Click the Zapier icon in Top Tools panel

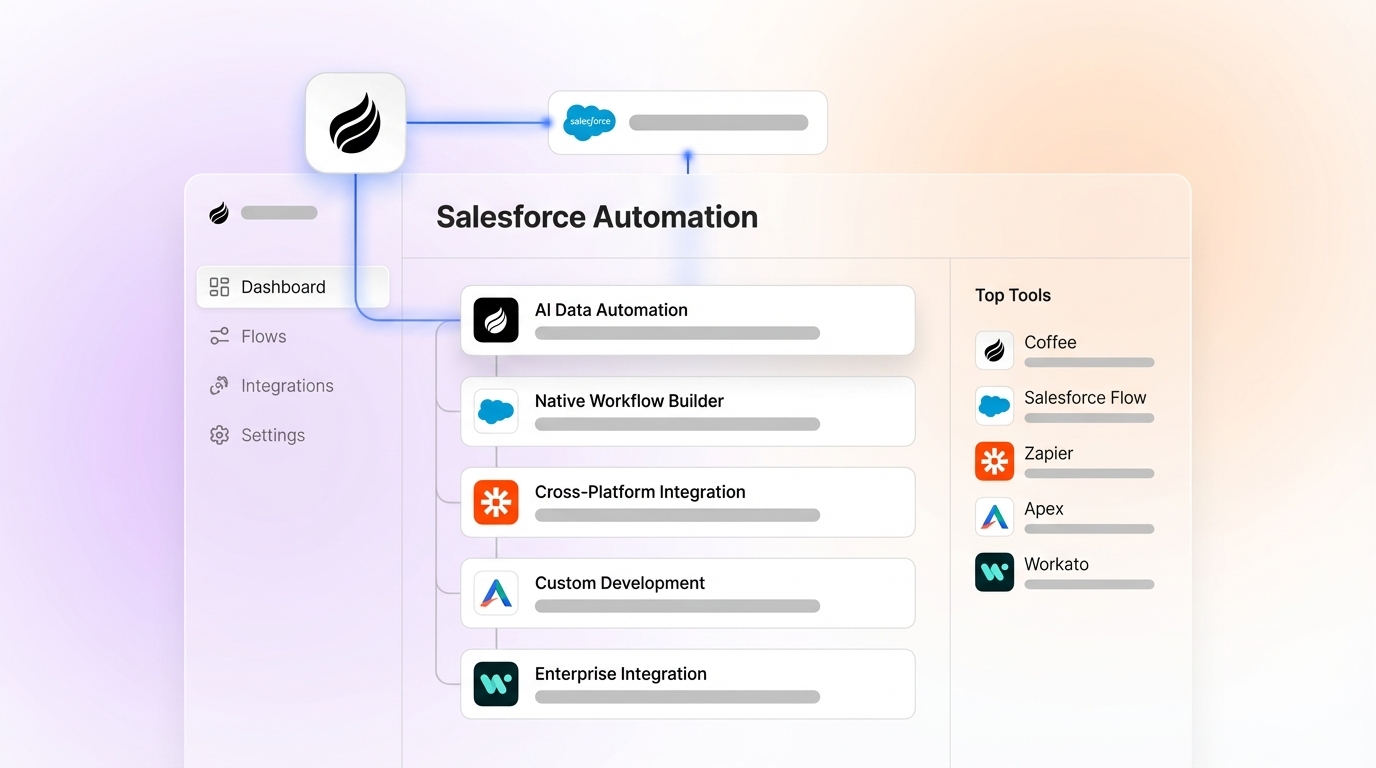coord(994,461)
